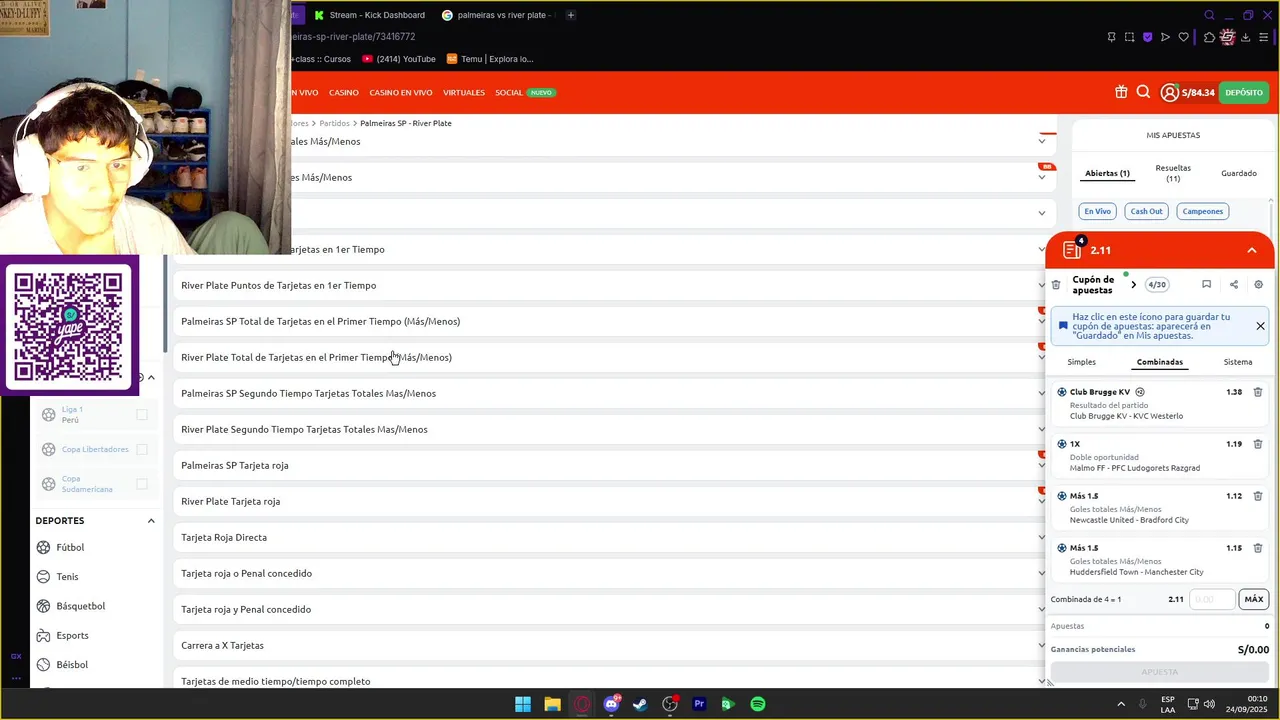
Task: Open Abiertas (1) bets tab
Action: [1107, 173]
